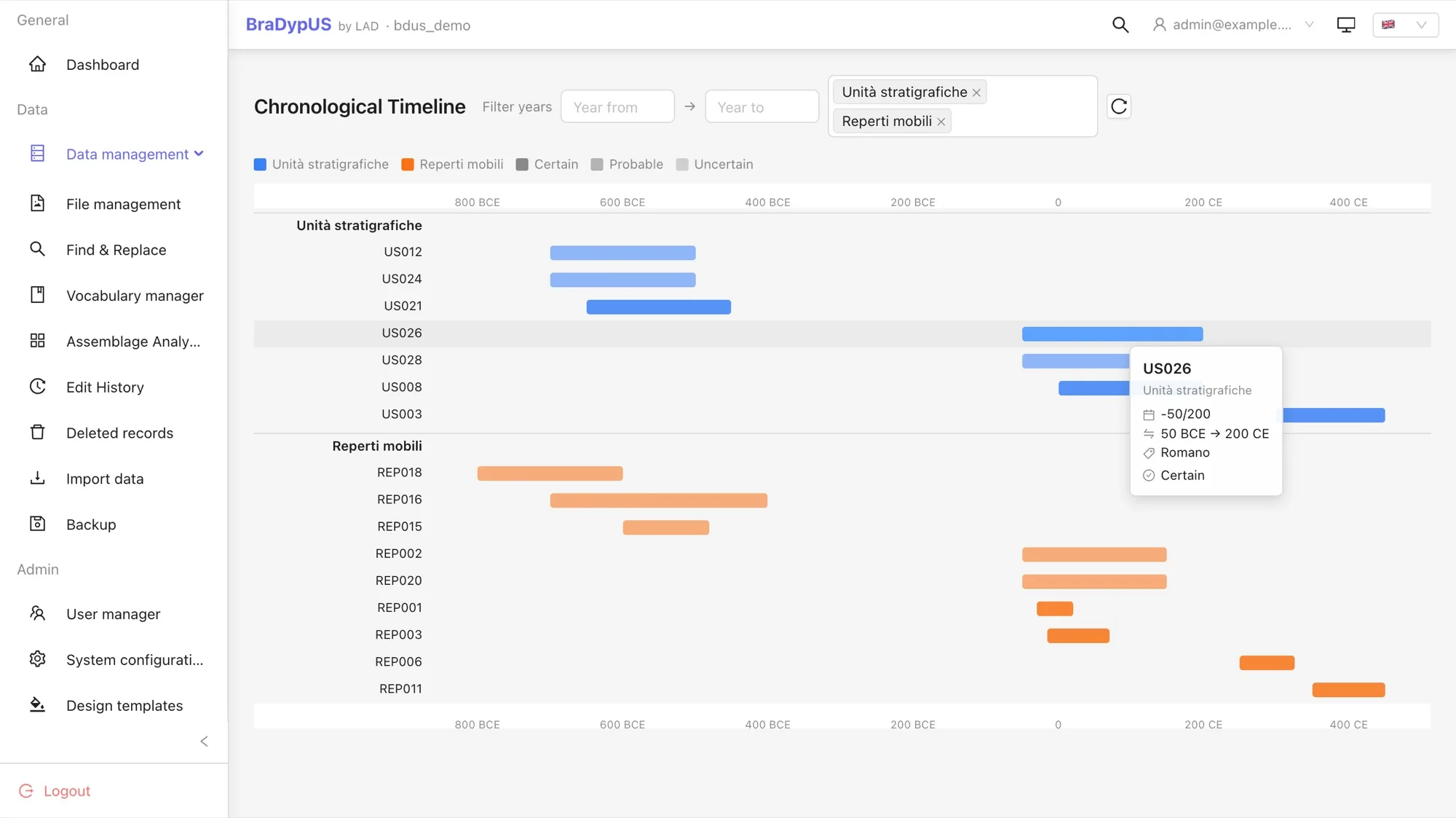Screen dimensions: 1456x818
Task: Click the blue Unità stratigrafiche legend swatch
Action: click(x=260, y=165)
